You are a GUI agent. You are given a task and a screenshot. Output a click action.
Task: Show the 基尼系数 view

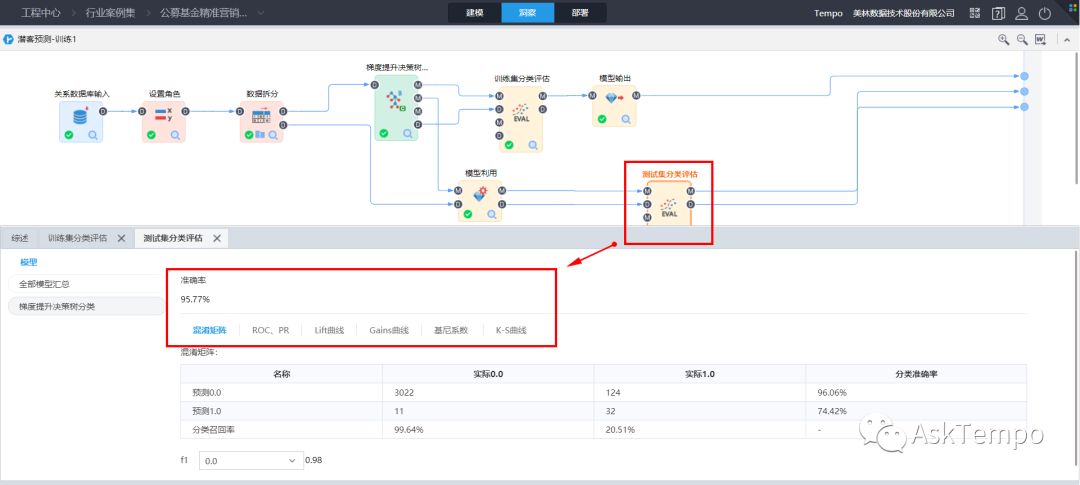point(450,330)
